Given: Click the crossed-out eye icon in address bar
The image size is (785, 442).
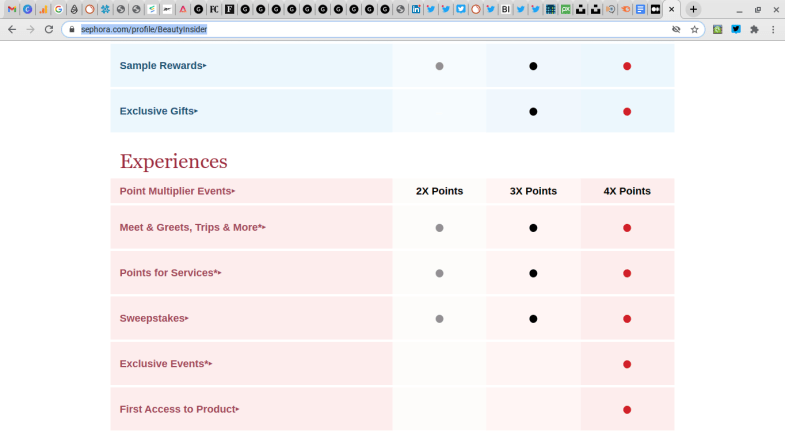Looking at the screenshot, I should coord(676,30).
